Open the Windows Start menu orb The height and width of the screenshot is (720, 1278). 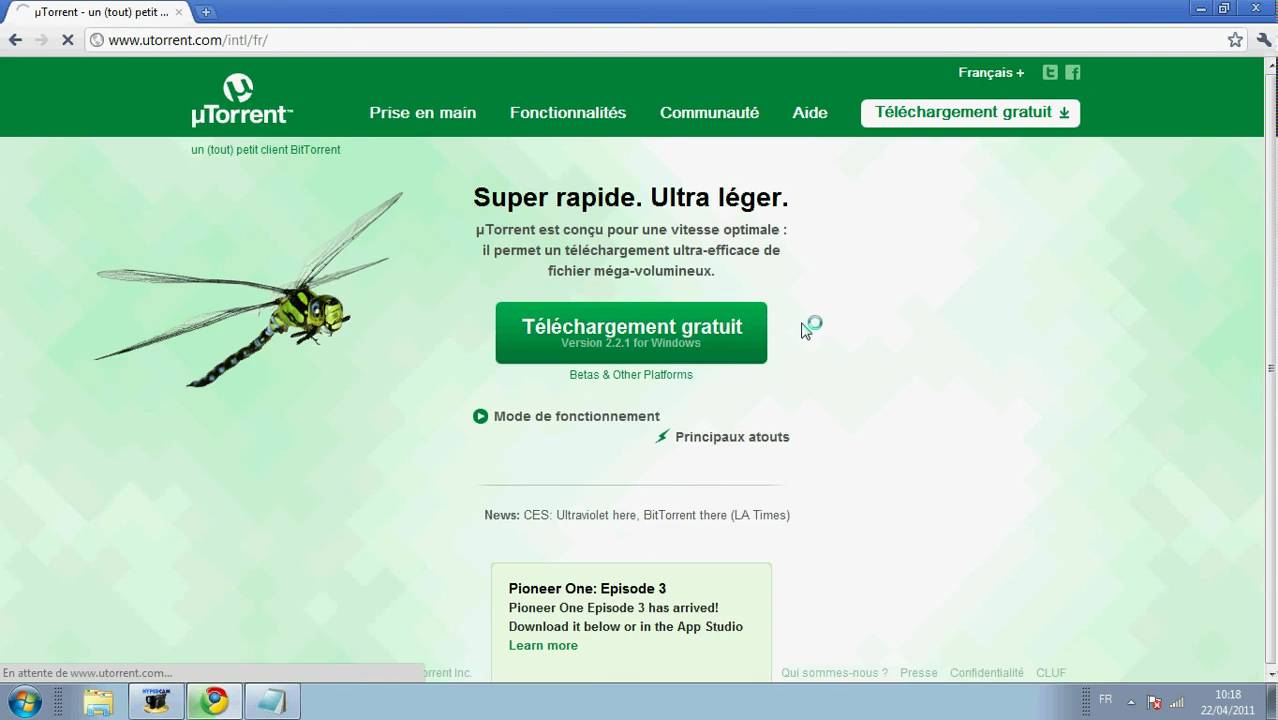click(x=24, y=701)
